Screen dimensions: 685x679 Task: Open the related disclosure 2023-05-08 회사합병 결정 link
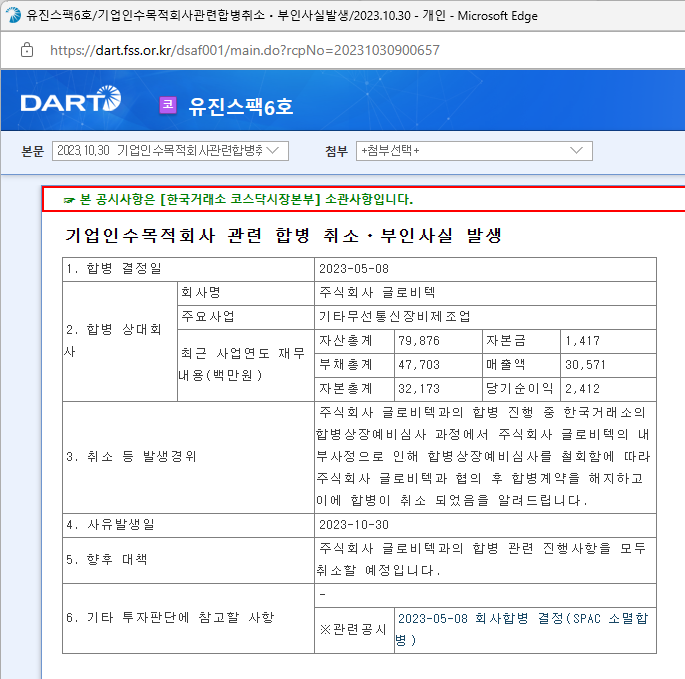(x=522, y=629)
